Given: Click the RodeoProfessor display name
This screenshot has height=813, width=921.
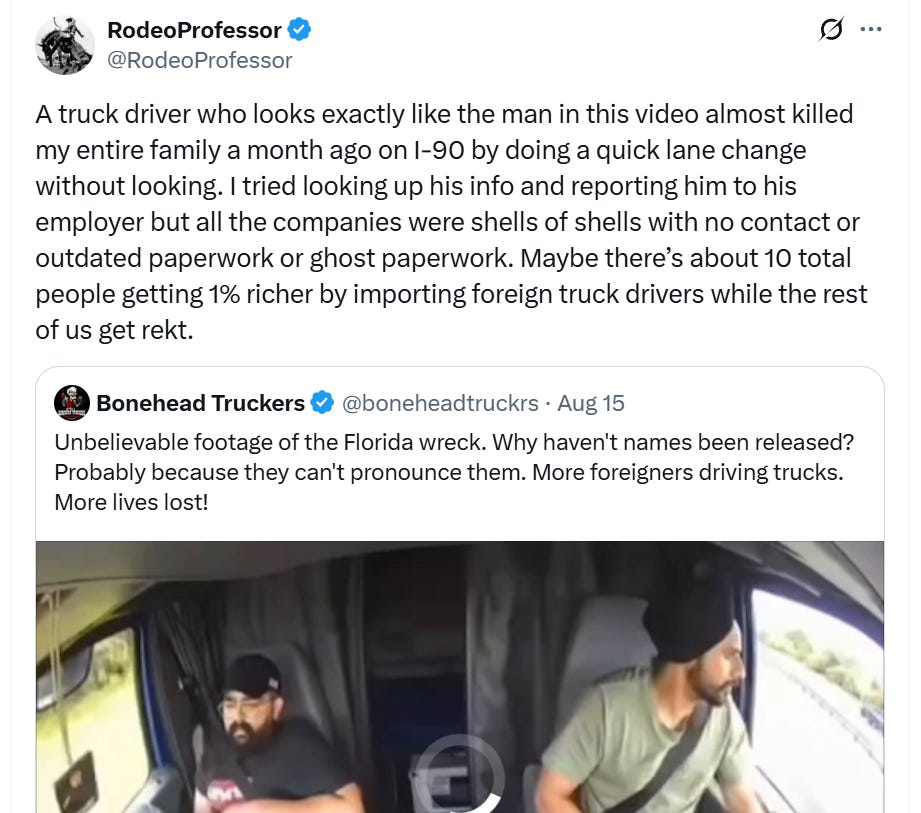Looking at the screenshot, I should point(194,30).
